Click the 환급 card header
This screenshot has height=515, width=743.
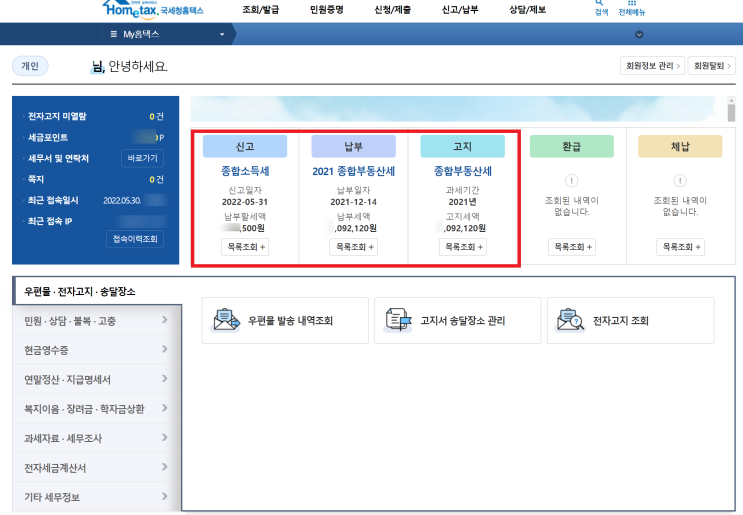tap(571, 146)
